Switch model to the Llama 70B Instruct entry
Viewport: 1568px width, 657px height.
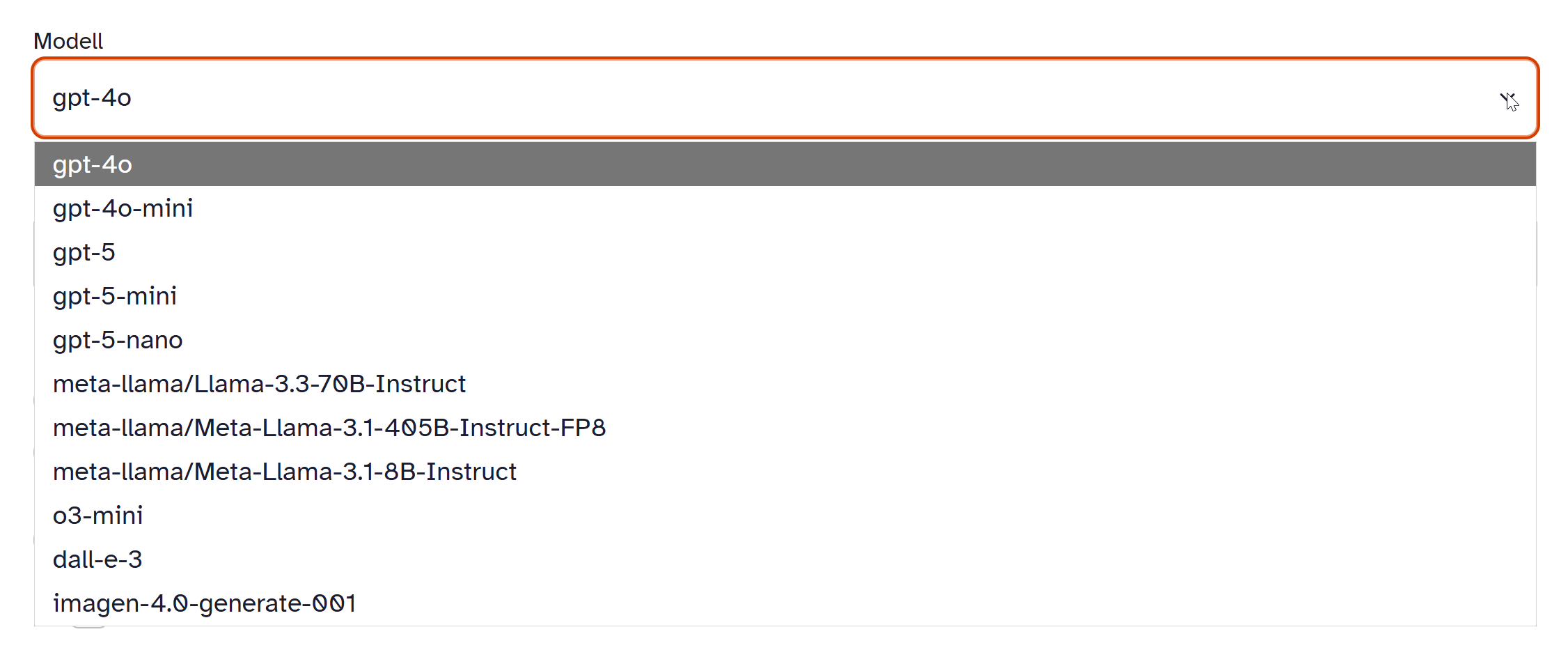pos(259,384)
